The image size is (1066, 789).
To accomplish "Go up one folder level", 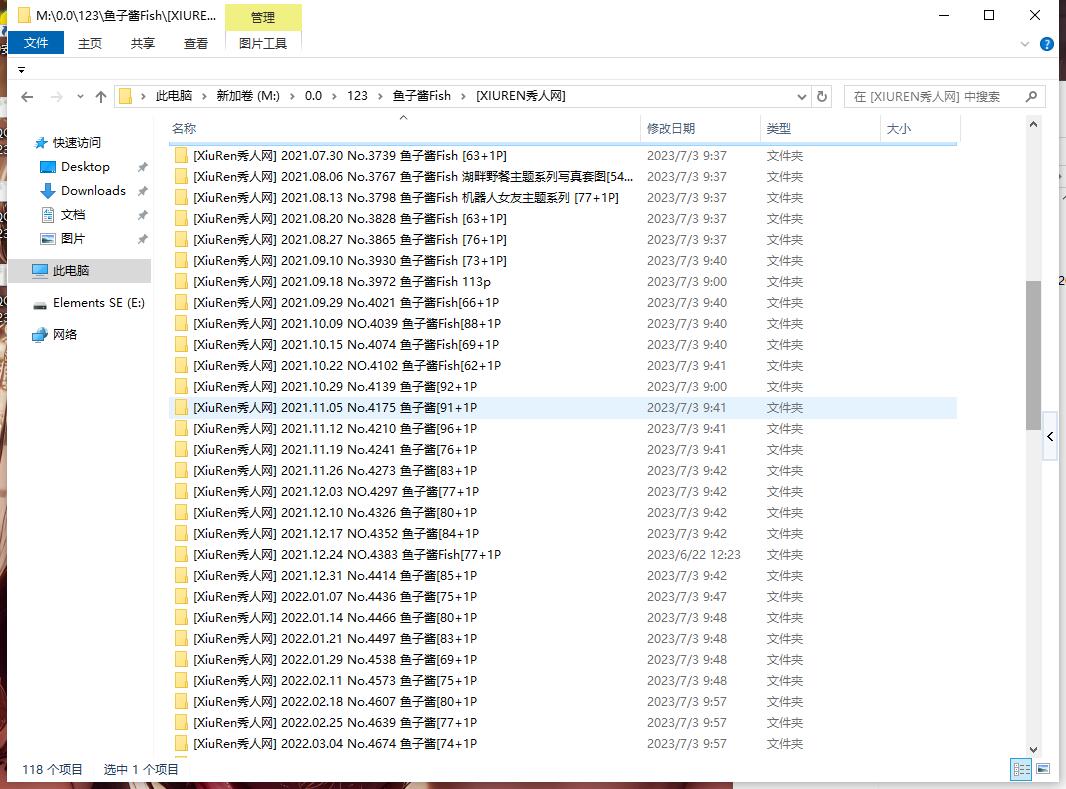I will tap(101, 97).
